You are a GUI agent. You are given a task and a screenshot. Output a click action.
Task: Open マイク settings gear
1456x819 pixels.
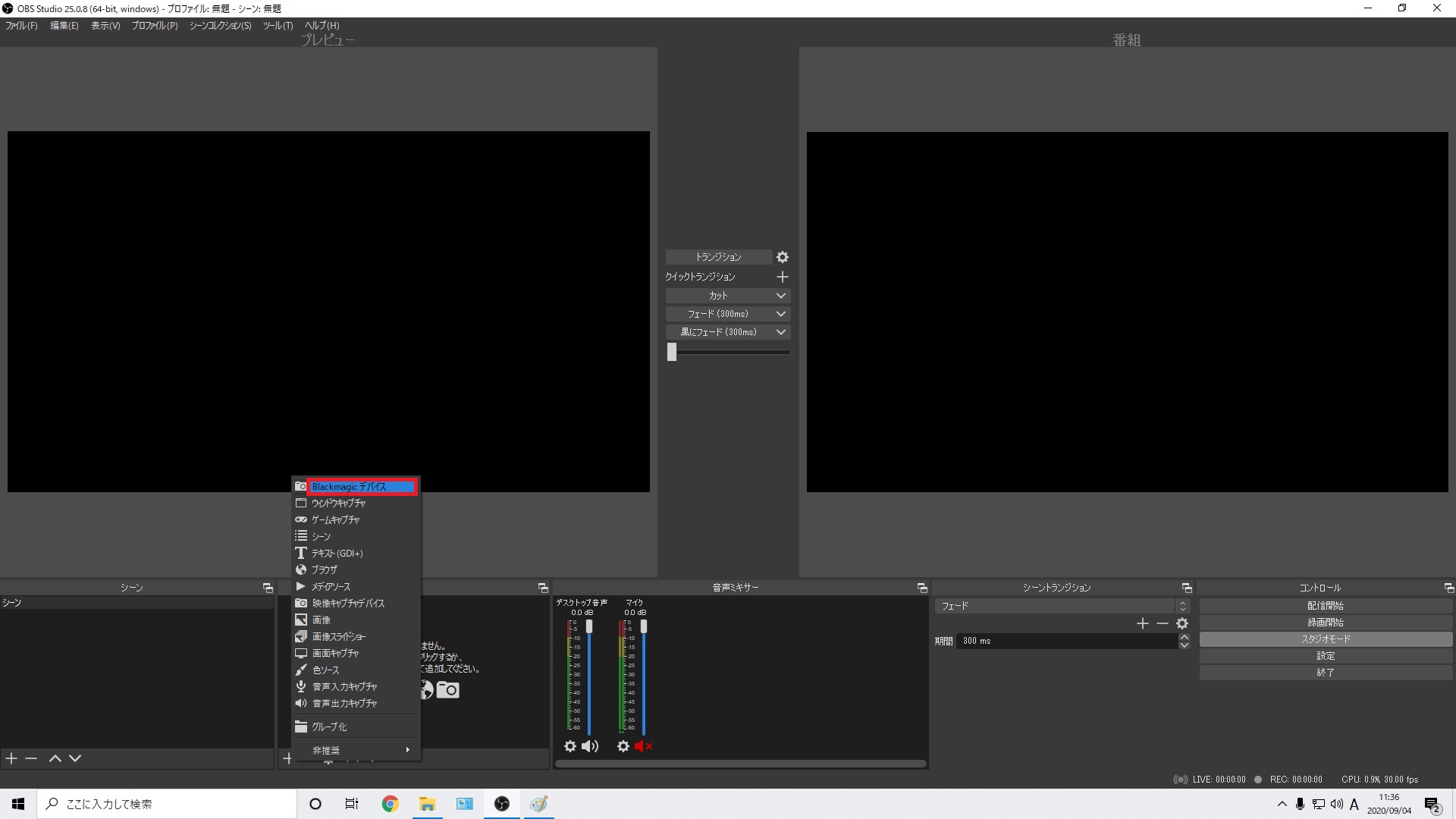pos(623,746)
